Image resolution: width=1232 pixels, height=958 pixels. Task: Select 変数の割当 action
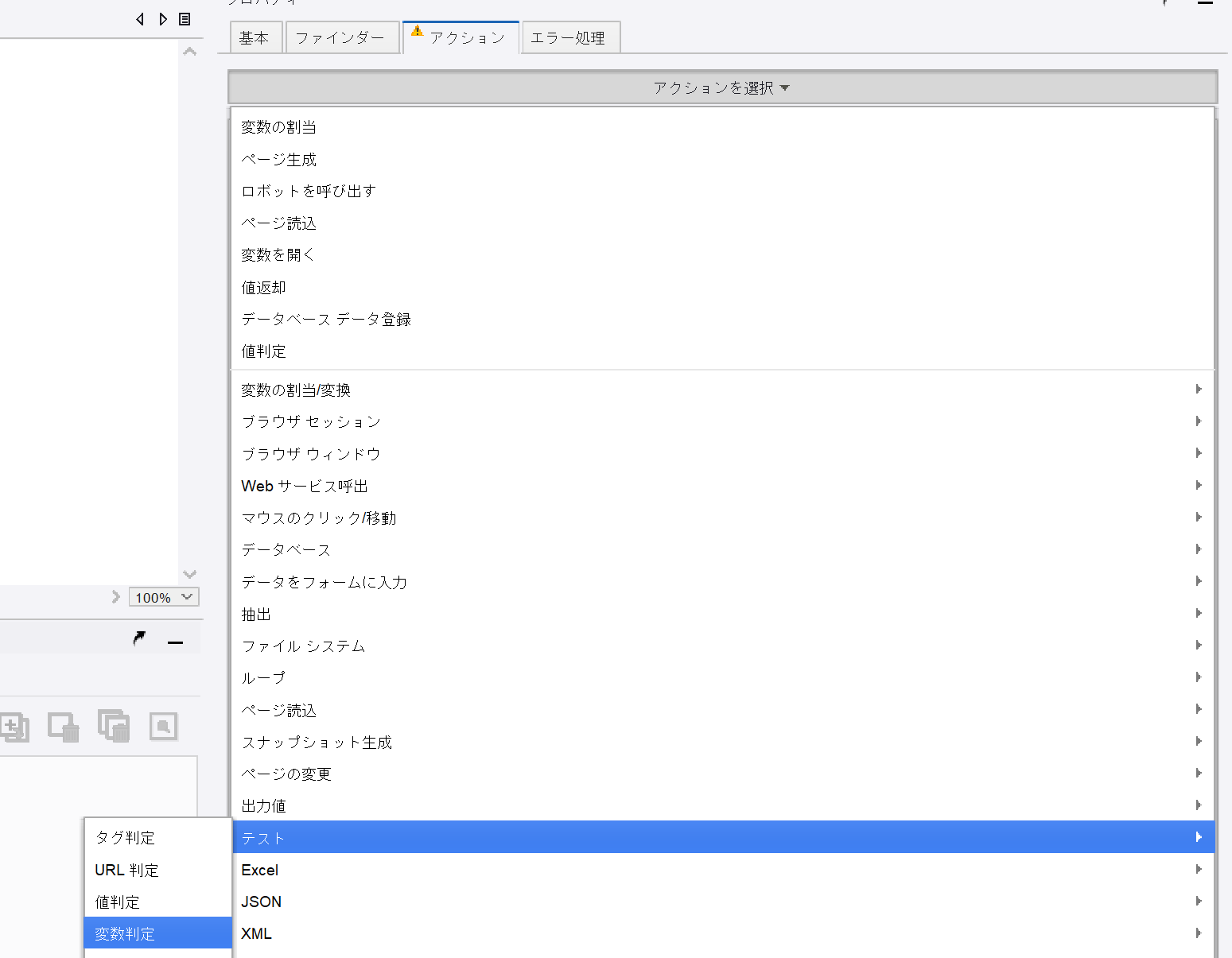(722, 127)
